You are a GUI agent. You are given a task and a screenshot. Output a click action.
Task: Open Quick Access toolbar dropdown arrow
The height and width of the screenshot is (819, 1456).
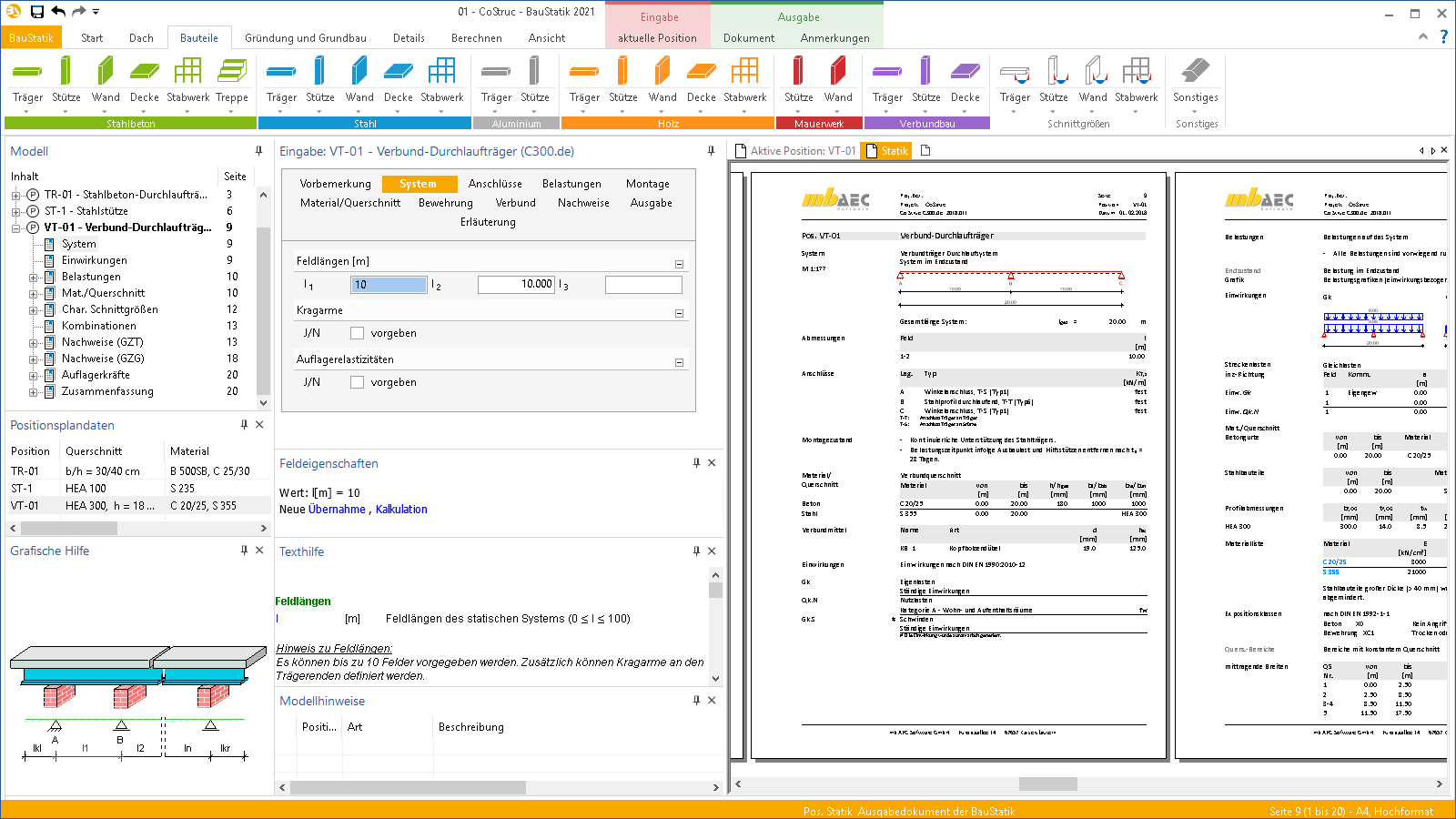96,11
